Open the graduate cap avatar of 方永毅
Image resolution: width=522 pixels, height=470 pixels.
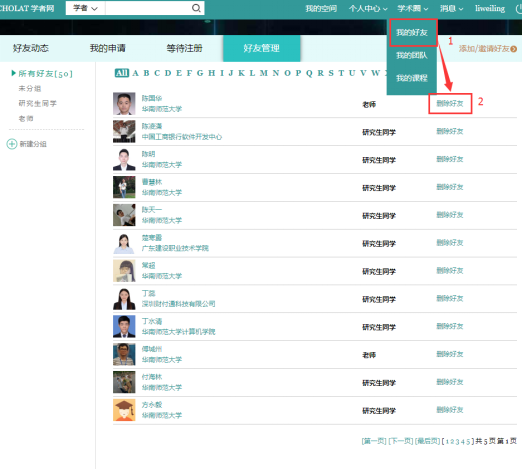pyautogui.click(x=124, y=410)
